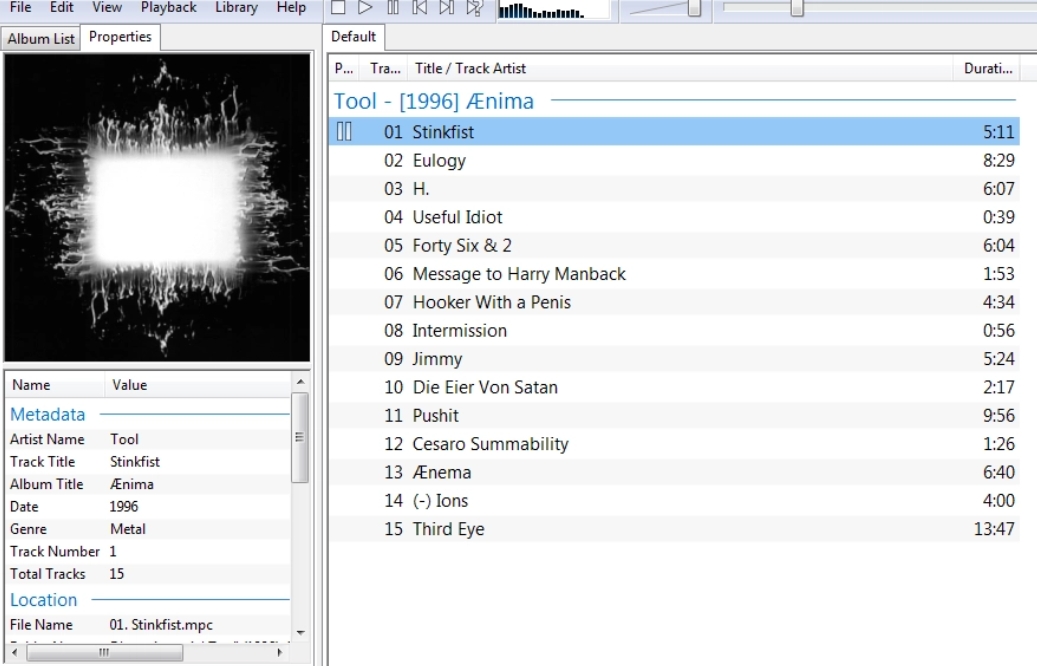Select track 14 (-) Ions
The height and width of the screenshot is (666, 1037).
coord(675,501)
